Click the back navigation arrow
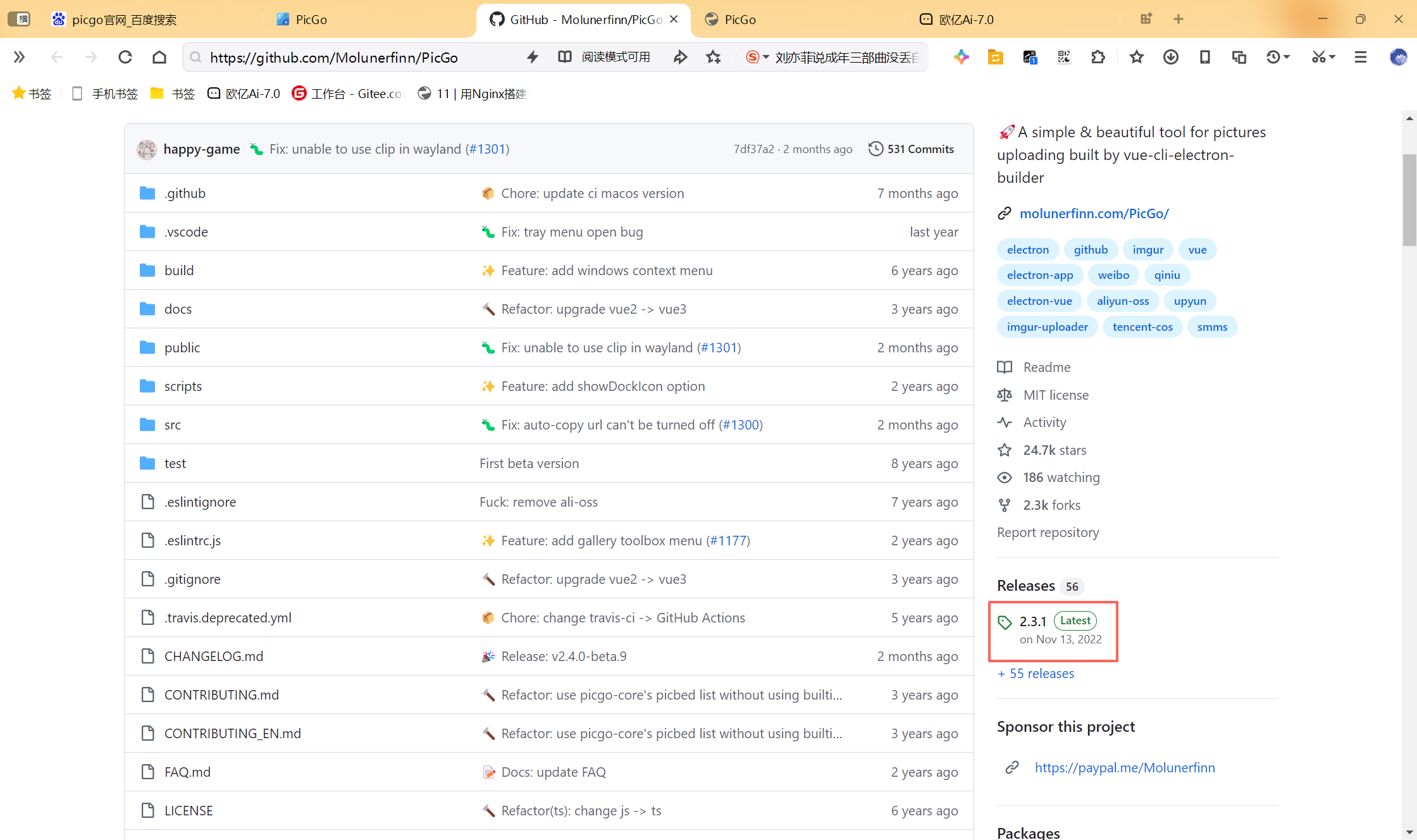The image size is (1417, 840). (x=57, y=57)
